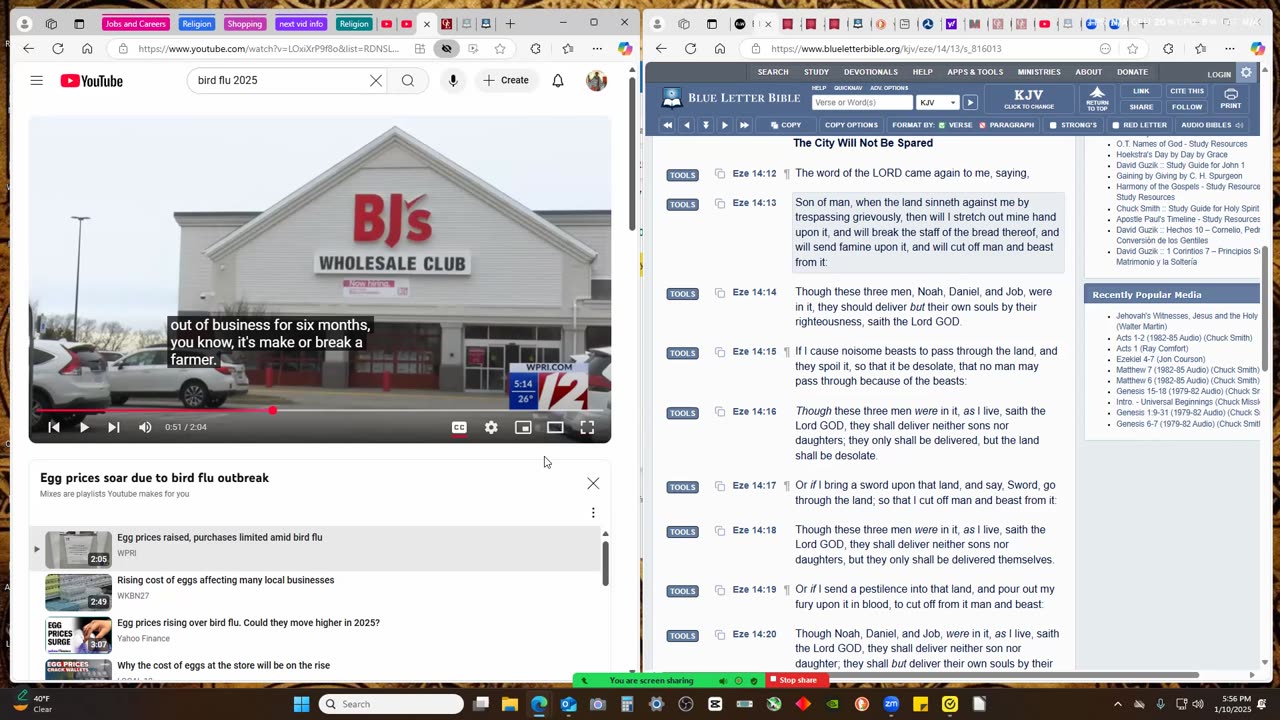
Task: Enter full screen on the video
Action: 587,427
